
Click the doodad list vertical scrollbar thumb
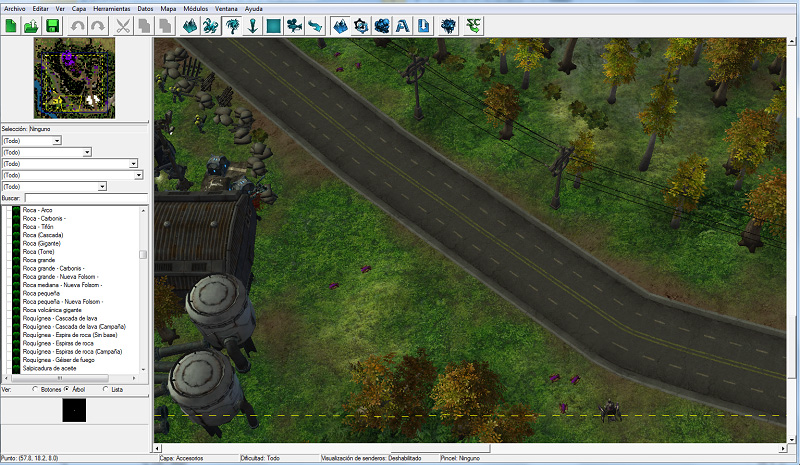click(x=143, y=254)
